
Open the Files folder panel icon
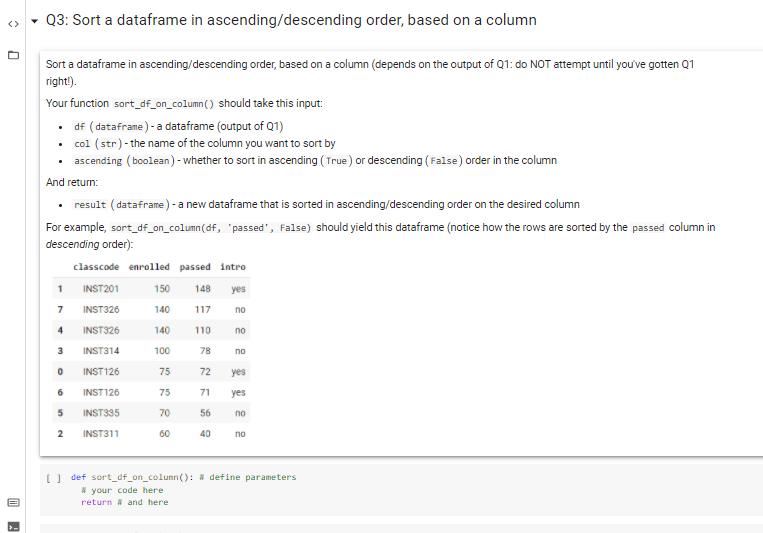click(x=14, y=55)
